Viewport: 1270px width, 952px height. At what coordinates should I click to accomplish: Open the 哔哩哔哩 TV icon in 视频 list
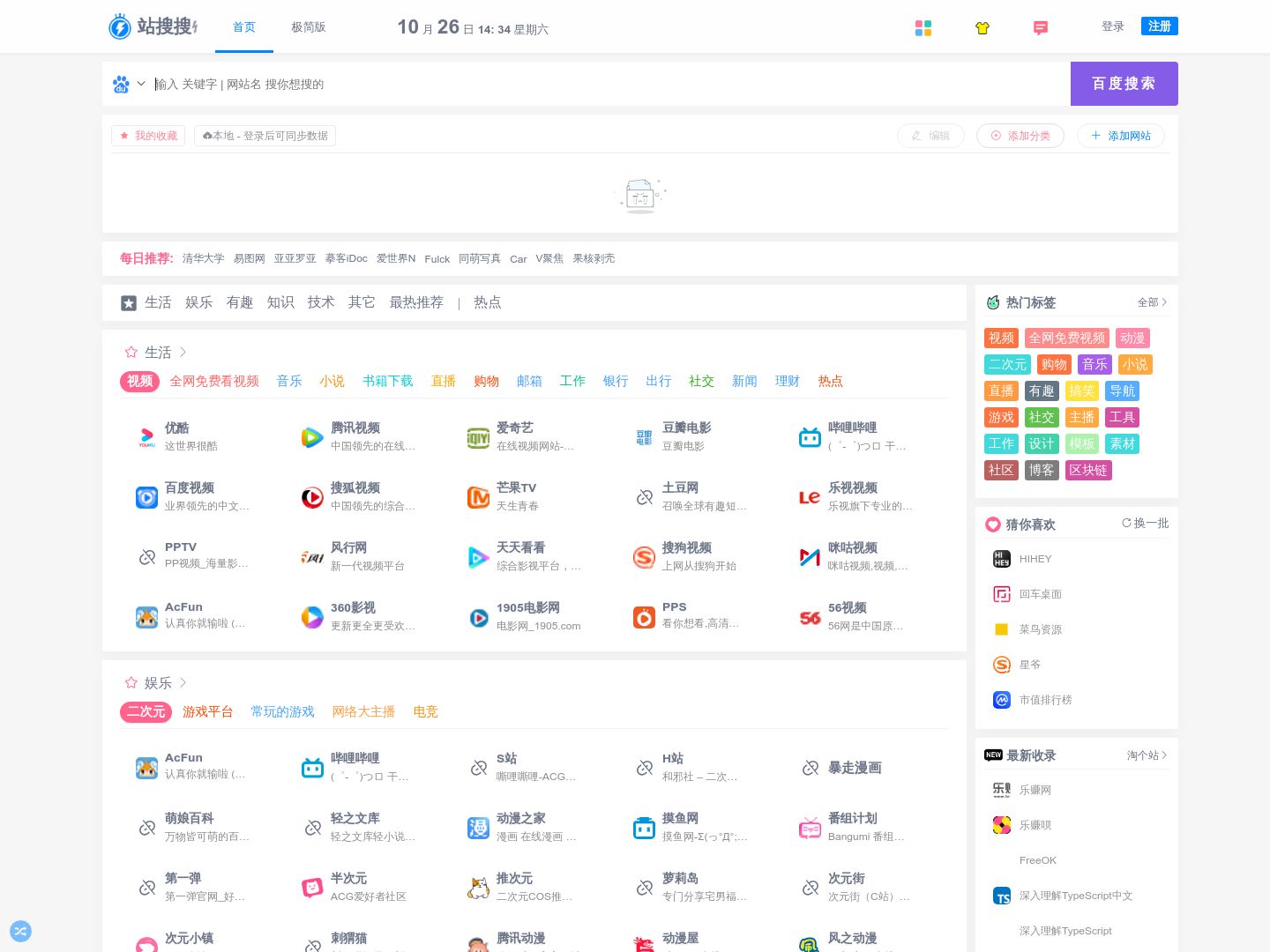[x=810, y=437]
